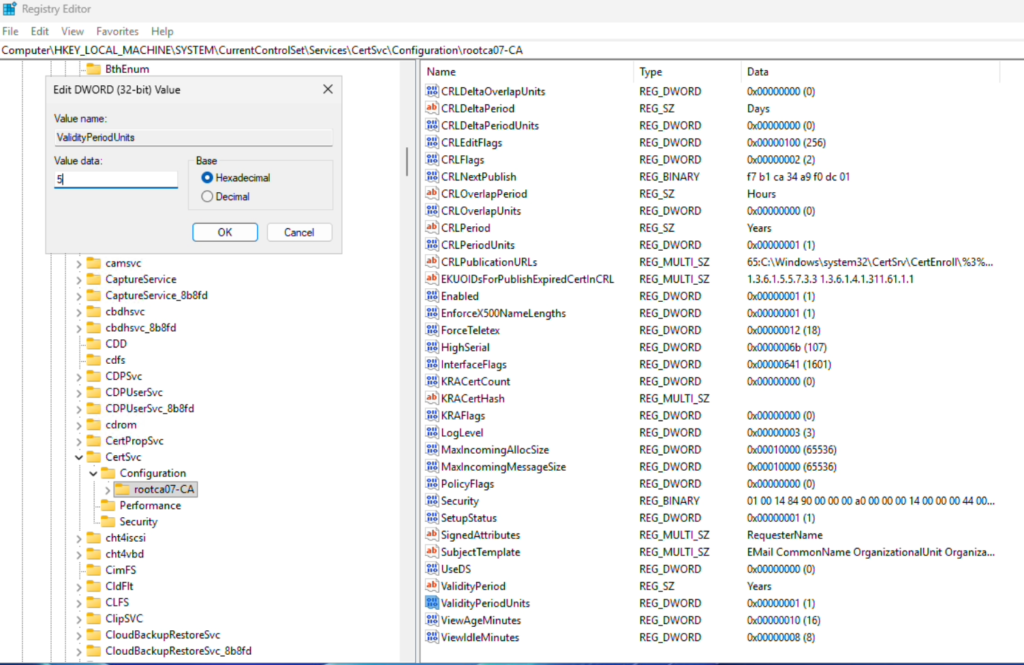Click the ValidityPeriodUnits DWORD icon
Image resolution: width=1024 pixels, height=665 pixels.
432,603
